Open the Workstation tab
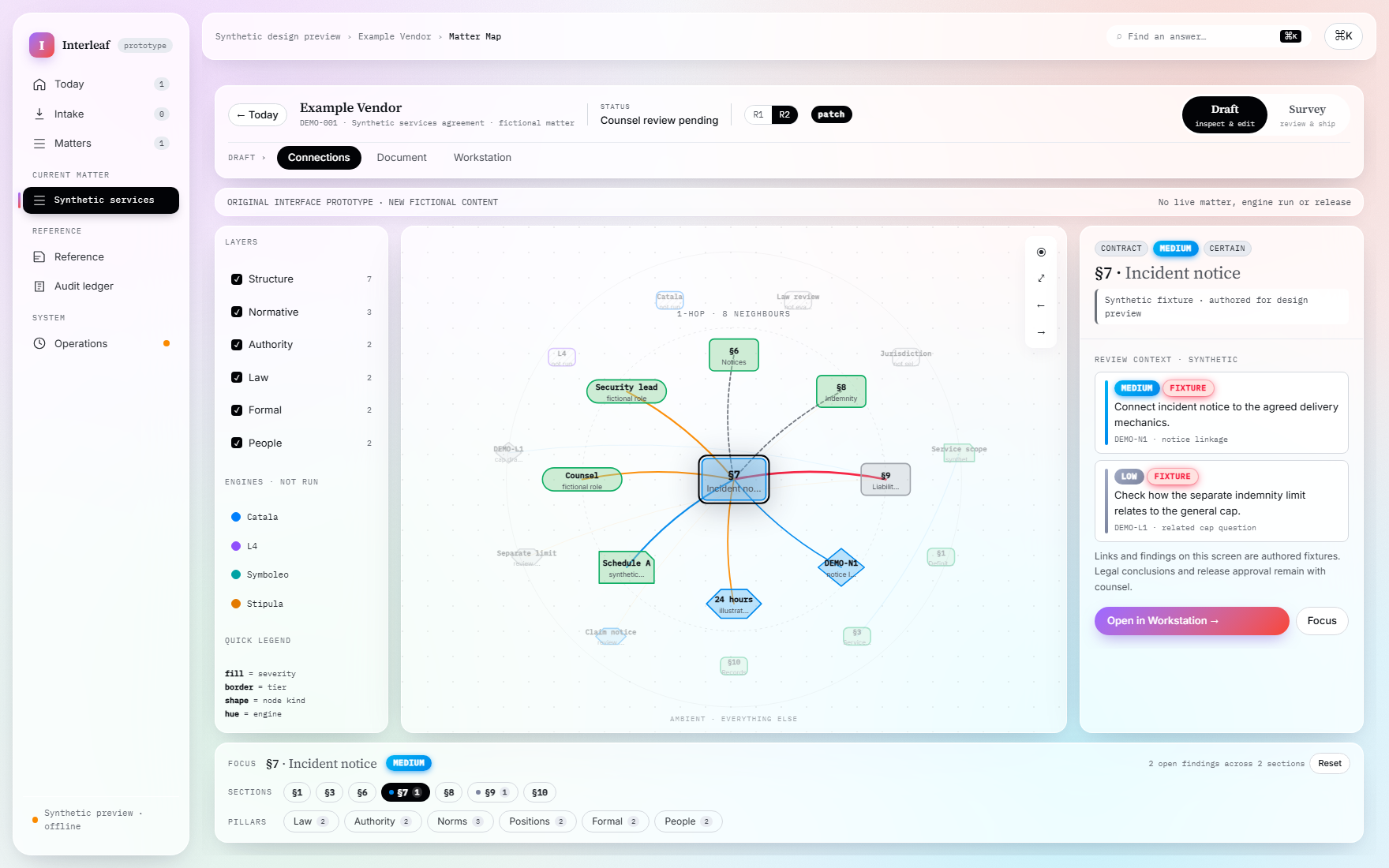 point(482,158)
